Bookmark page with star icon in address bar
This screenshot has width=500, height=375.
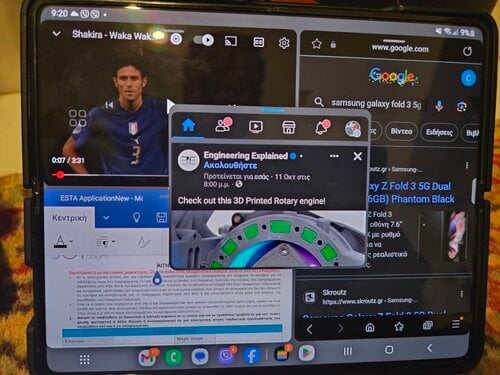pos(316,44)
